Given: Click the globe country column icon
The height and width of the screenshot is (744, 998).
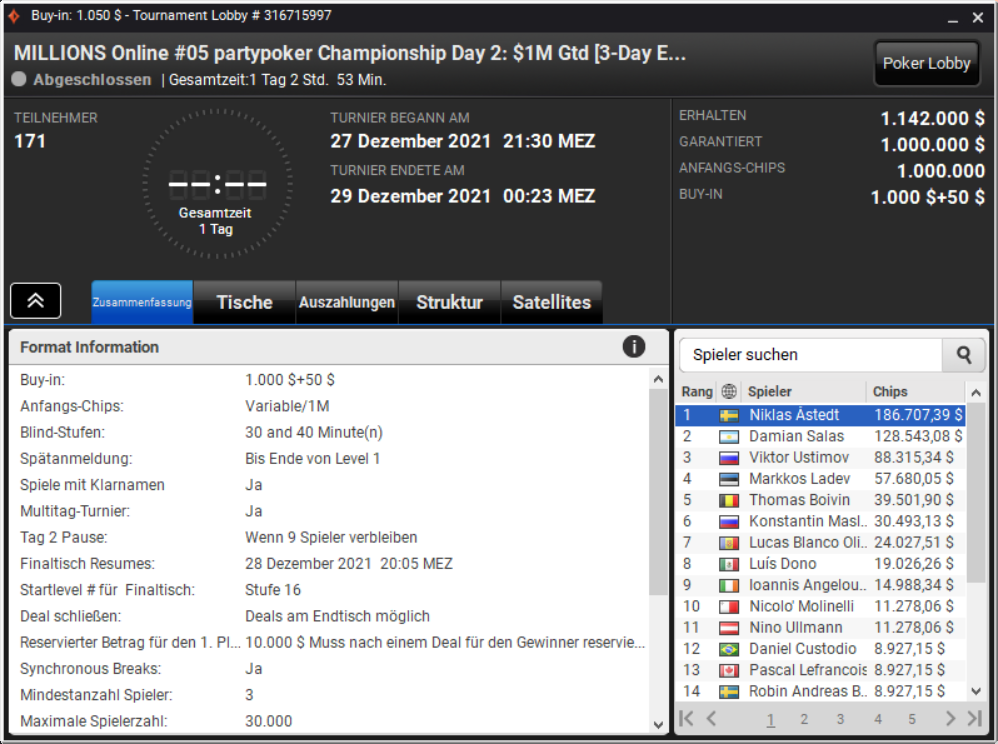Looking at the screenshot, I should click(729, 391).
